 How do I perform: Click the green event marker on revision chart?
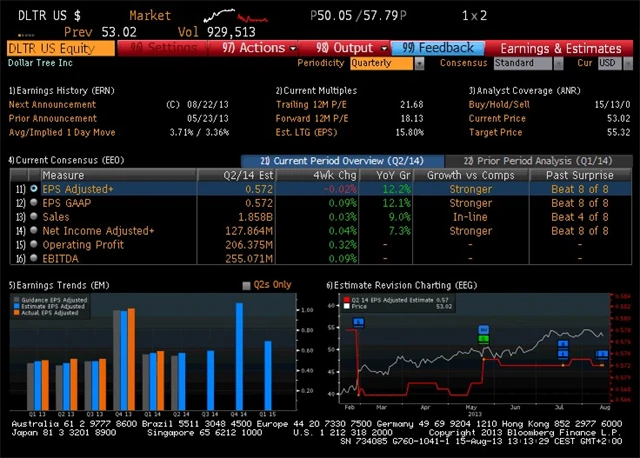[x=484, y=339]
